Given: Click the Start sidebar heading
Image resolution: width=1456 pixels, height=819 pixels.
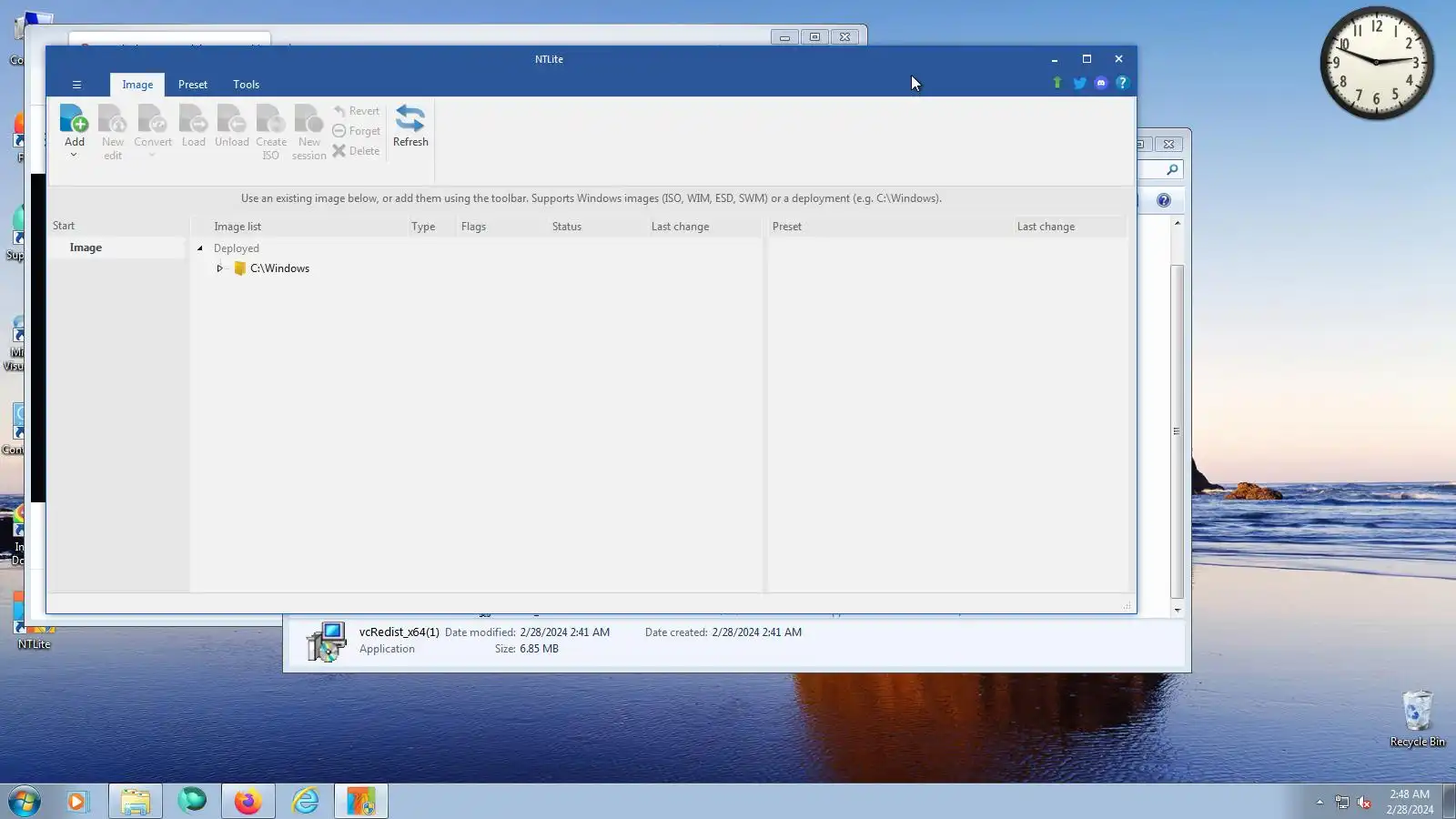Looking at the screenshot, I should (64, 226).
